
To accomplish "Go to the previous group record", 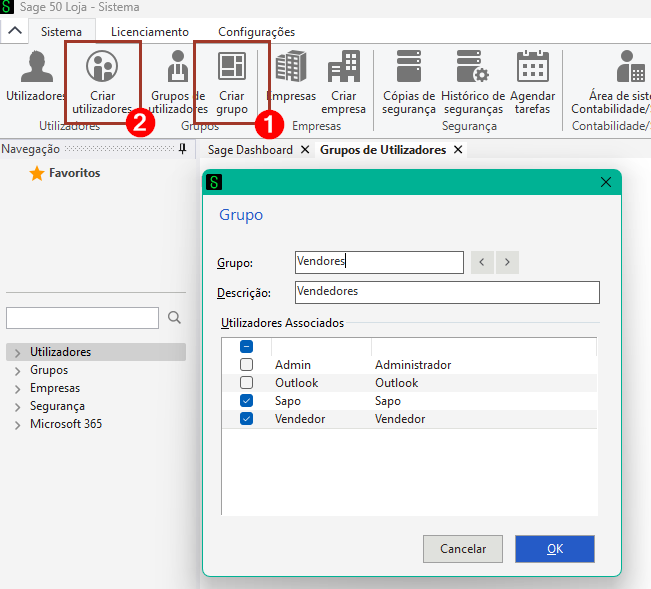I will point(482,262).
